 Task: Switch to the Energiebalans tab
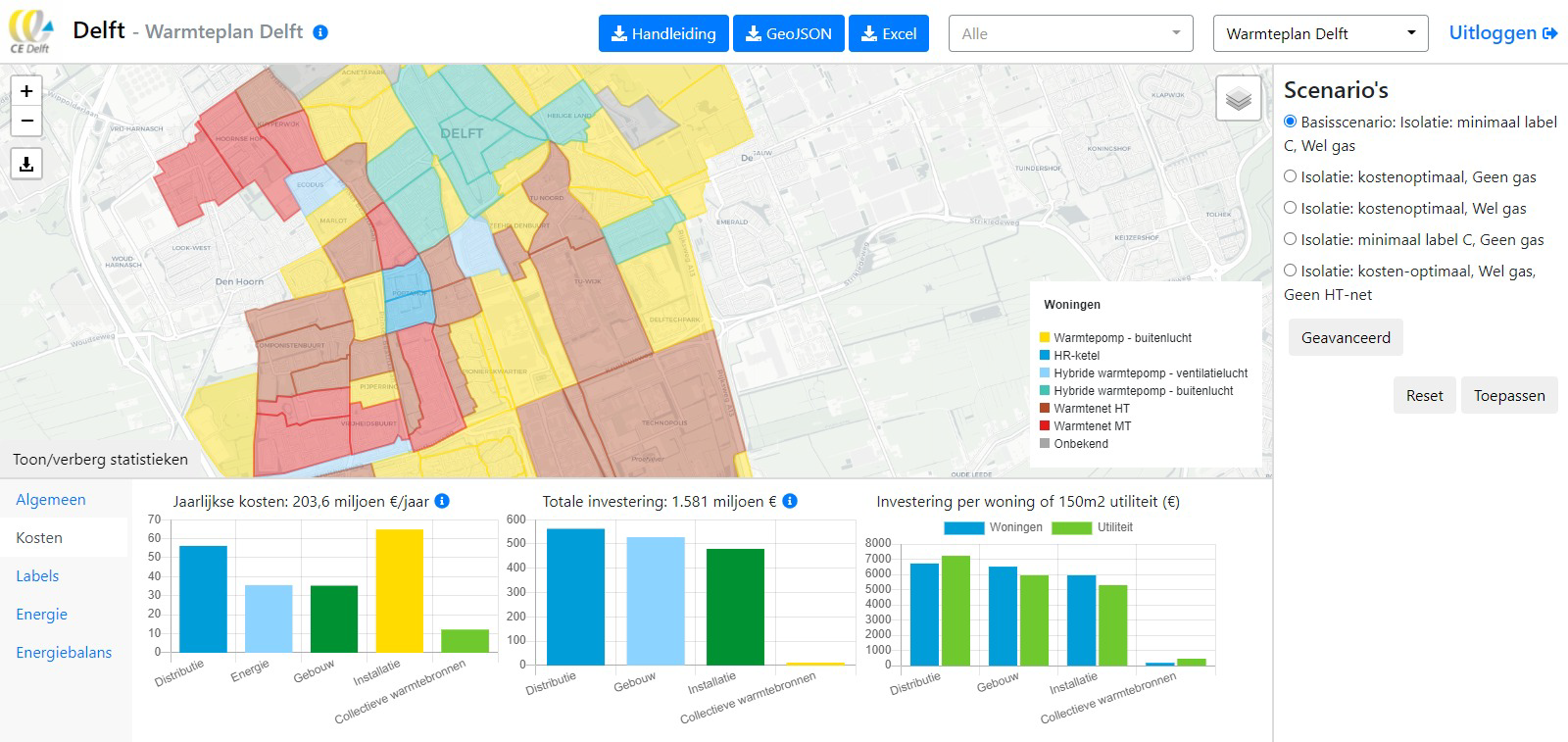click(64, 652)
